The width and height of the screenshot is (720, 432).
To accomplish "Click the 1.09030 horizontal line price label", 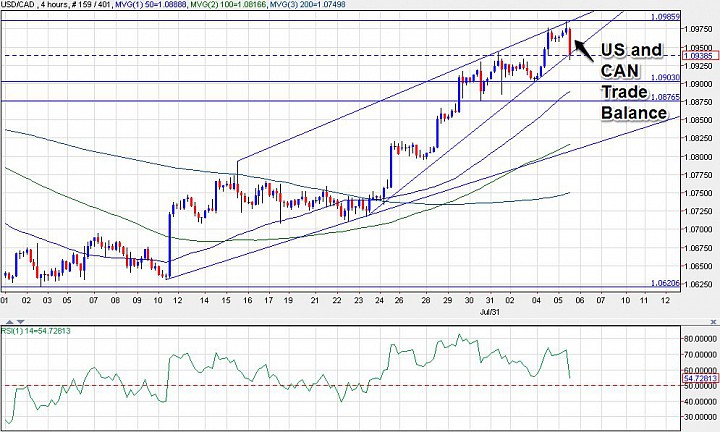I will pos(665,78).
